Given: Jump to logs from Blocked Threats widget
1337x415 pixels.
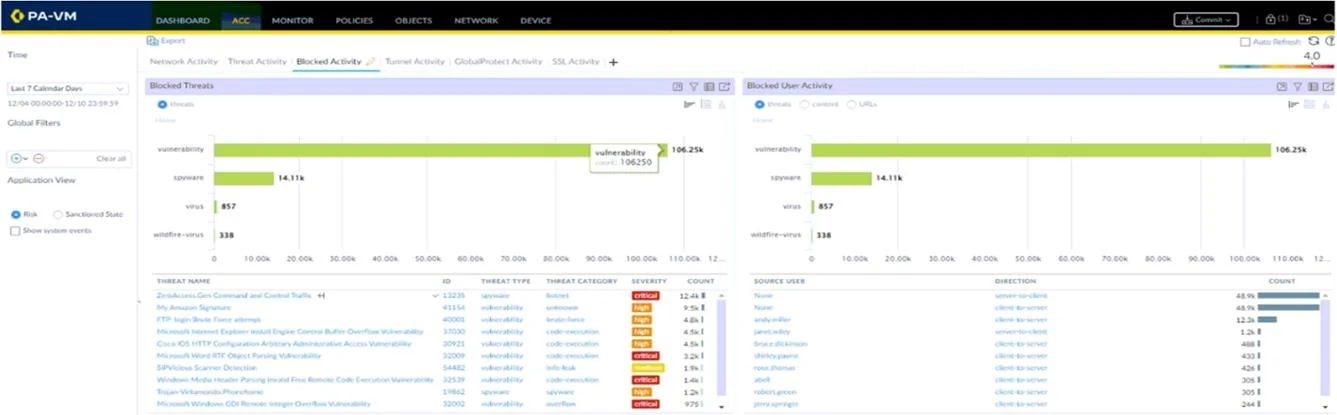Looking at the screenshot, I should click(x=724, y=87).
